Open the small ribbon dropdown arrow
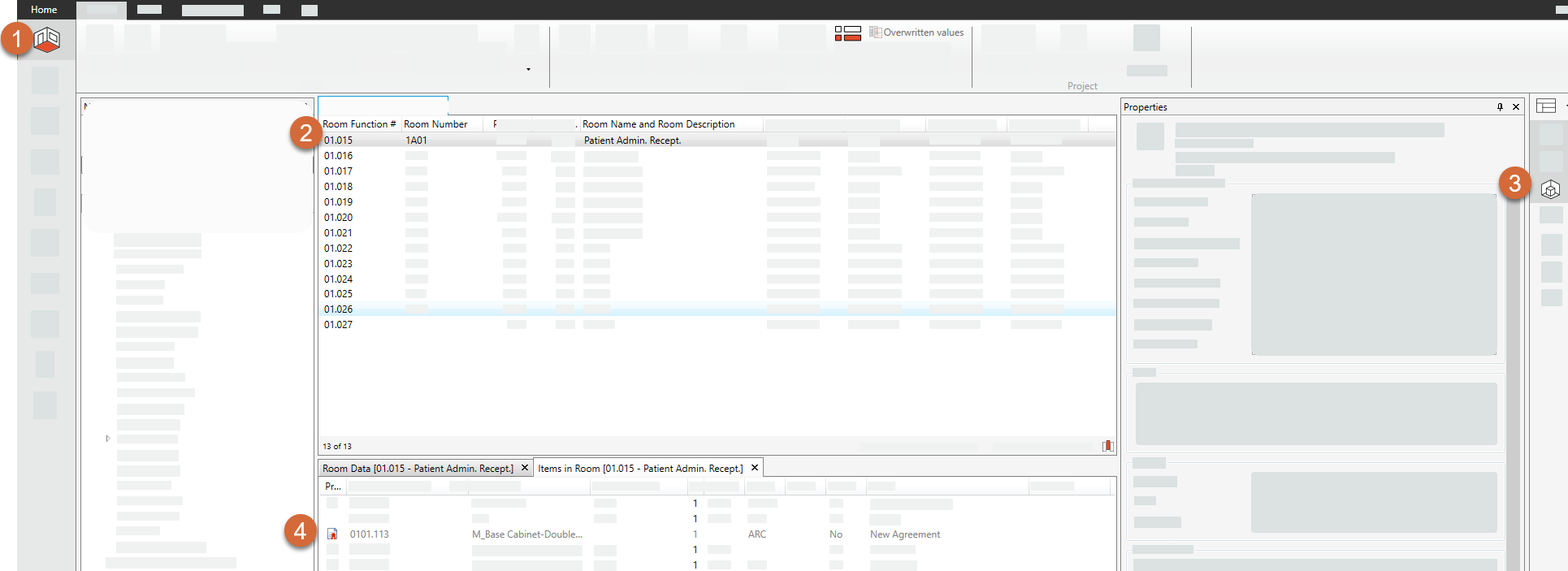Image resolution: width=1568 pixels, height=571 pixels. 528,70
